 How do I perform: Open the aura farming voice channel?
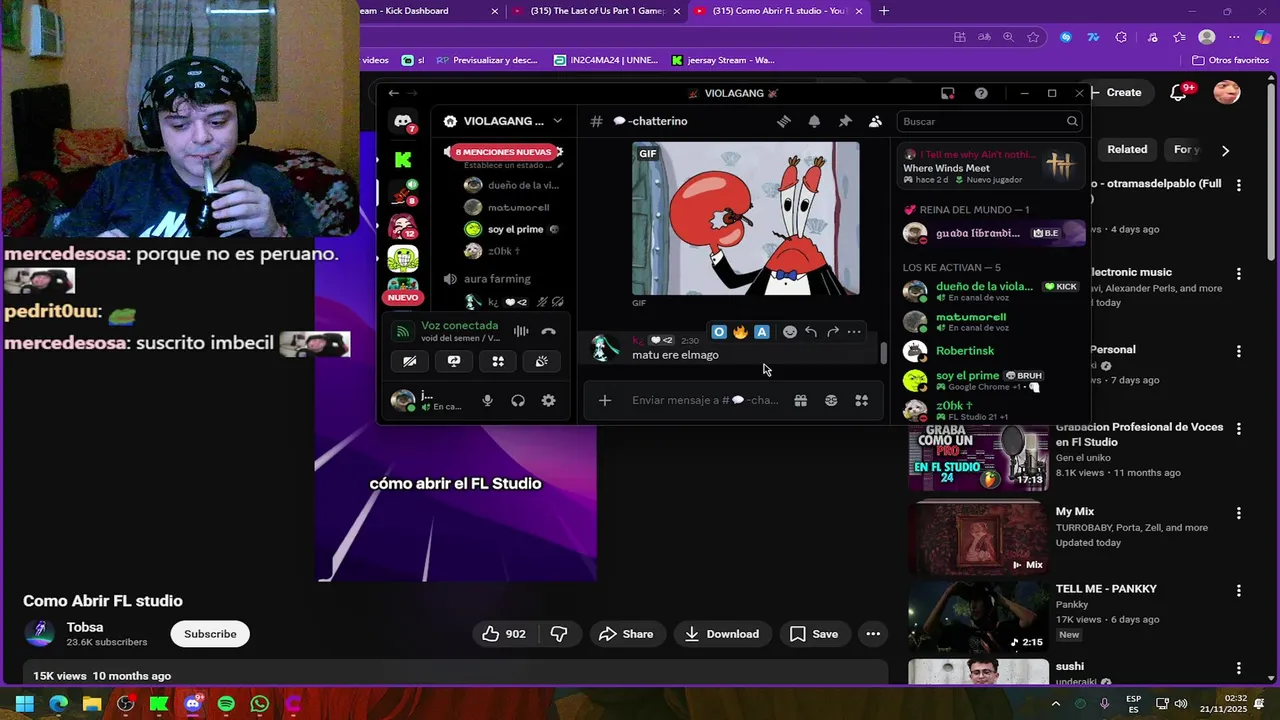[x=497, y=279]
